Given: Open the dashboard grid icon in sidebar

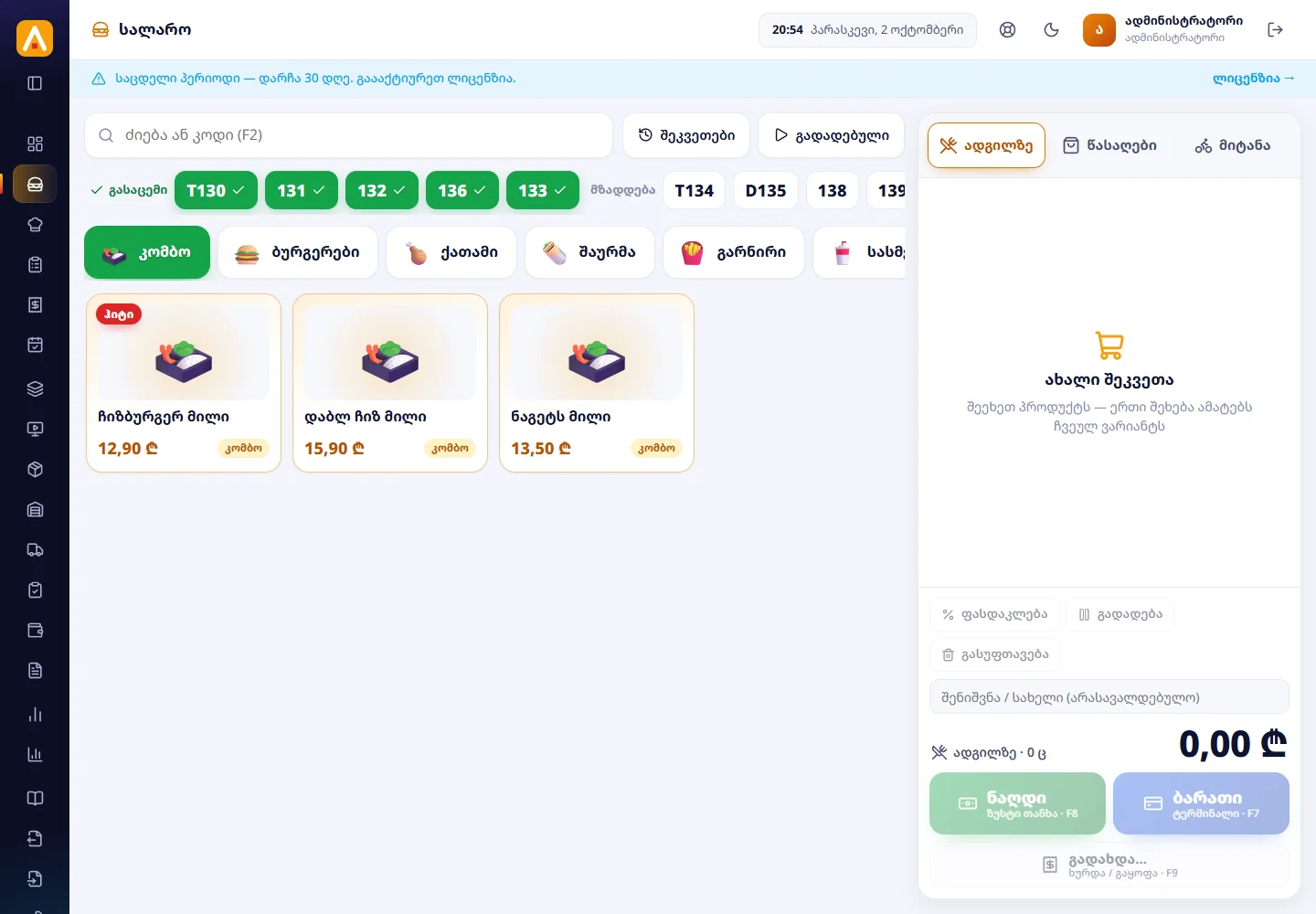Looking at the screenshot, I should (x=35, y=143).
